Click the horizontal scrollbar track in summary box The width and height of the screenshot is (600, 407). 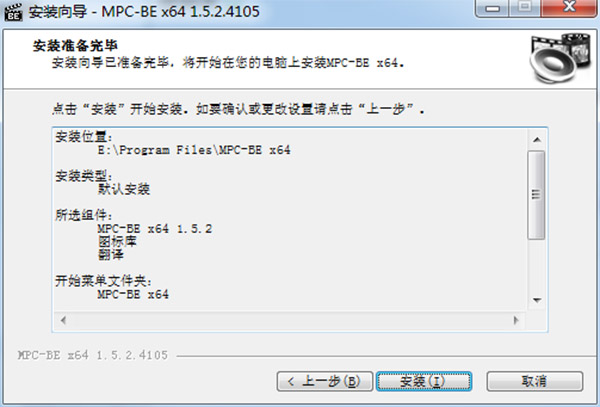pyautogui.click(x=290, y=320)
